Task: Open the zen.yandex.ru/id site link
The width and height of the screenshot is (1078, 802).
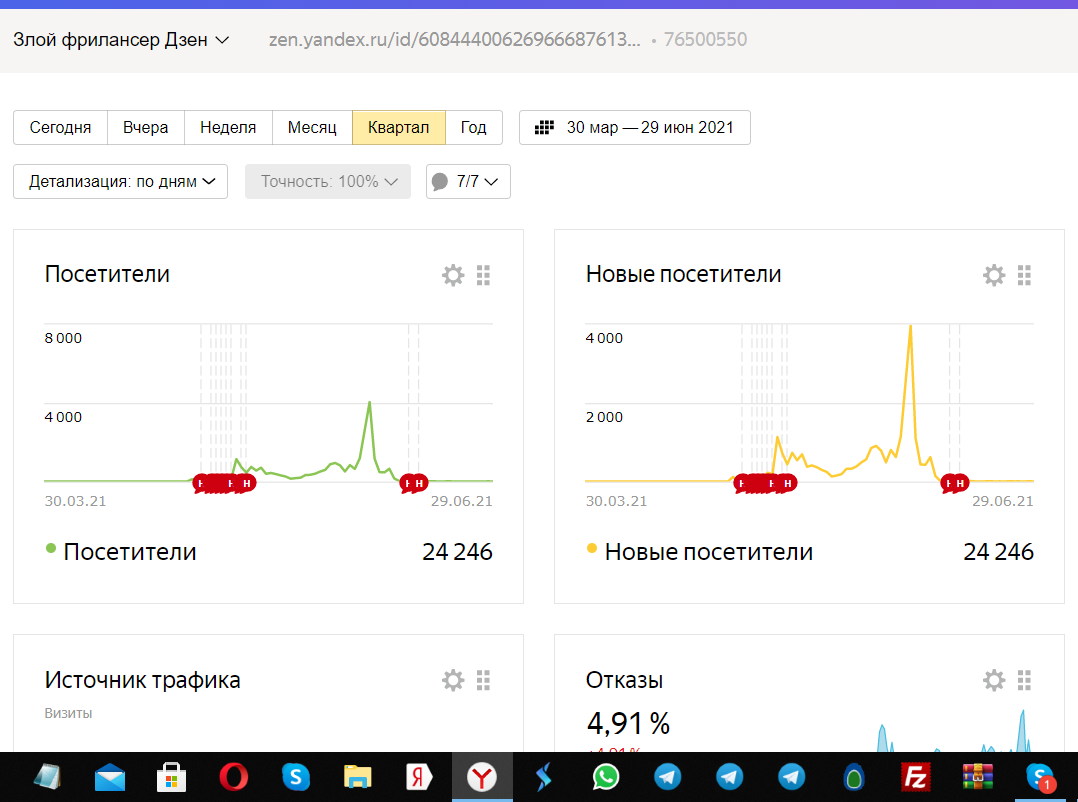Action: [454, 40]
